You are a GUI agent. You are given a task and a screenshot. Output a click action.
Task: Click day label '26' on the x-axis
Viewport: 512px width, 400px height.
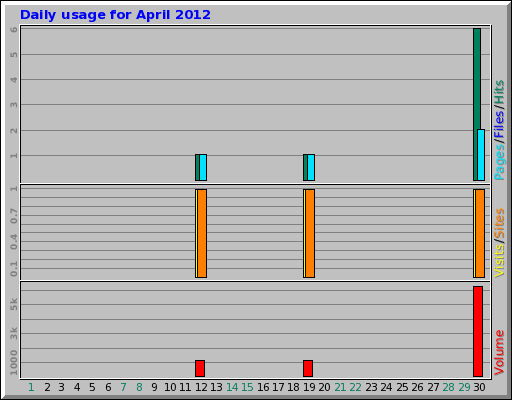417,387
